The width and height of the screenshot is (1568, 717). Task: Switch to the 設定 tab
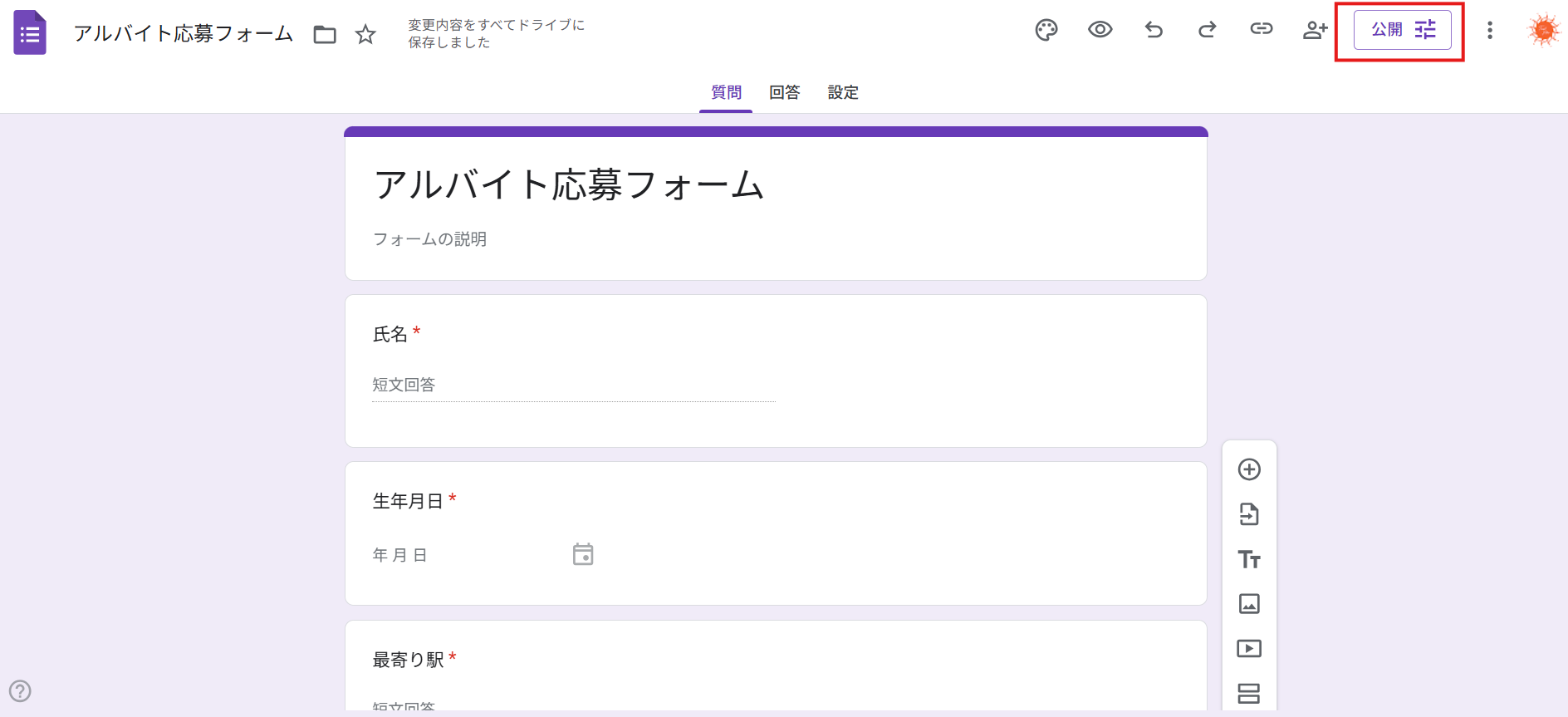(843, 92)
